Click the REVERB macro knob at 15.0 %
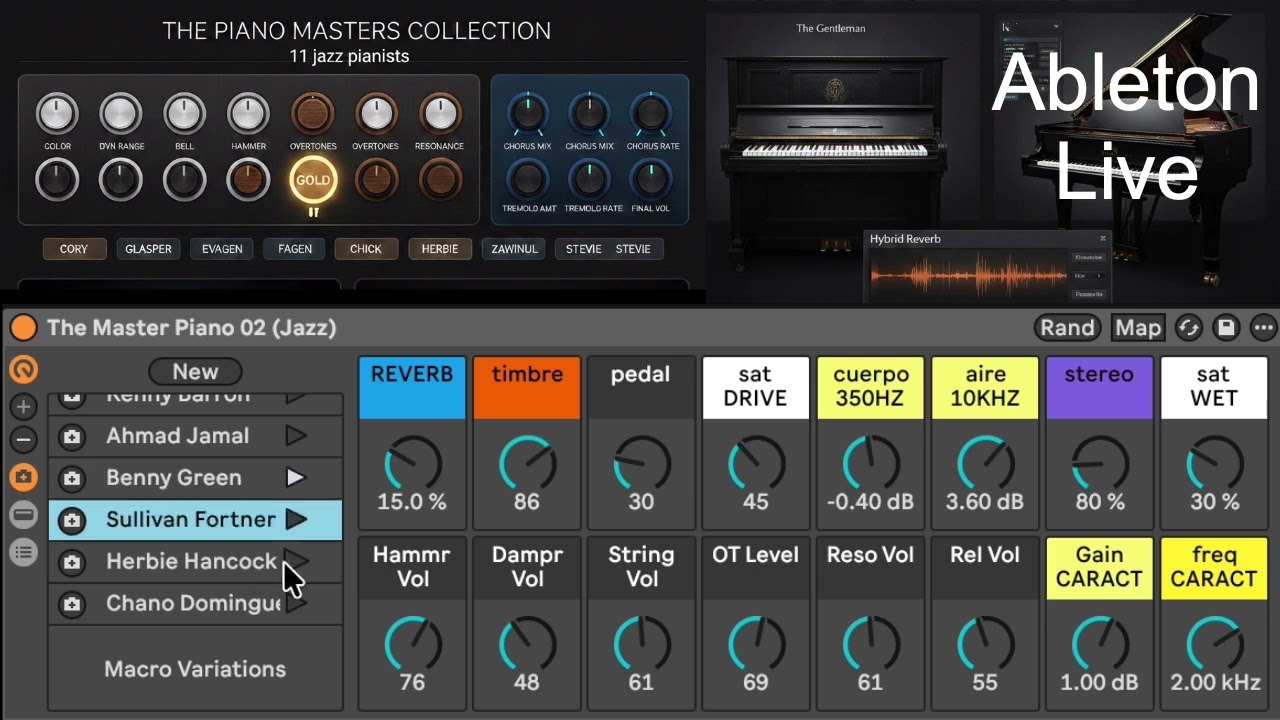The width and height of the screenshot is (1280, 720). pyautogui.click(x=412, y=464)
